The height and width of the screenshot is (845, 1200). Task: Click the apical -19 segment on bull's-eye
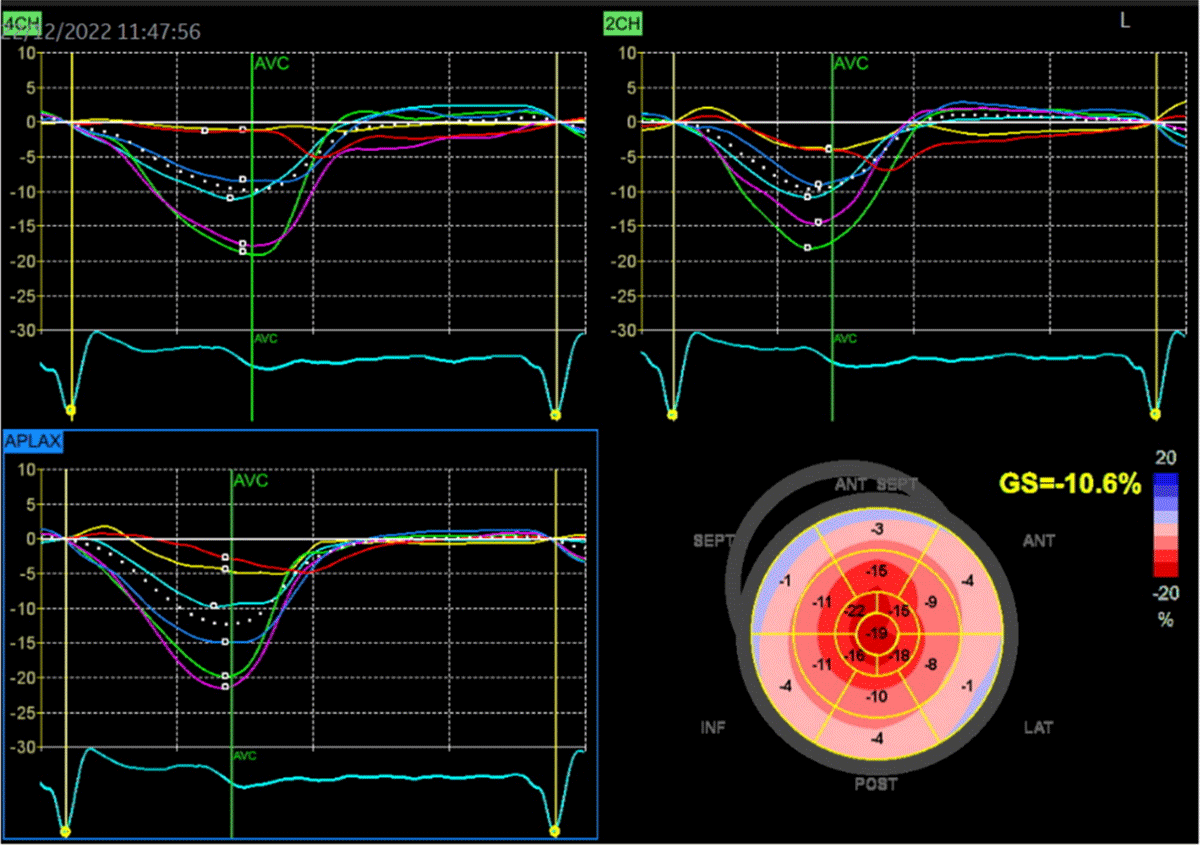click(877, 631)
